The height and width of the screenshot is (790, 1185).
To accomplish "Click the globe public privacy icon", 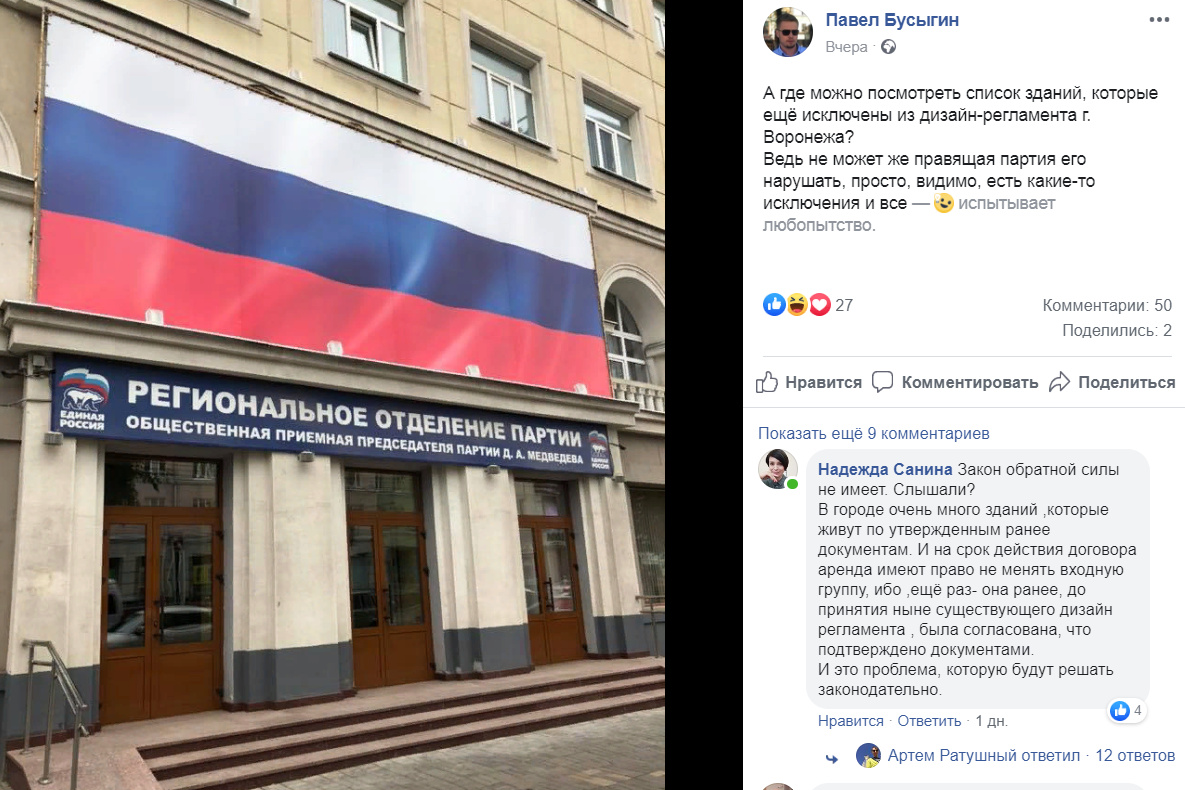I will (889, 47).
